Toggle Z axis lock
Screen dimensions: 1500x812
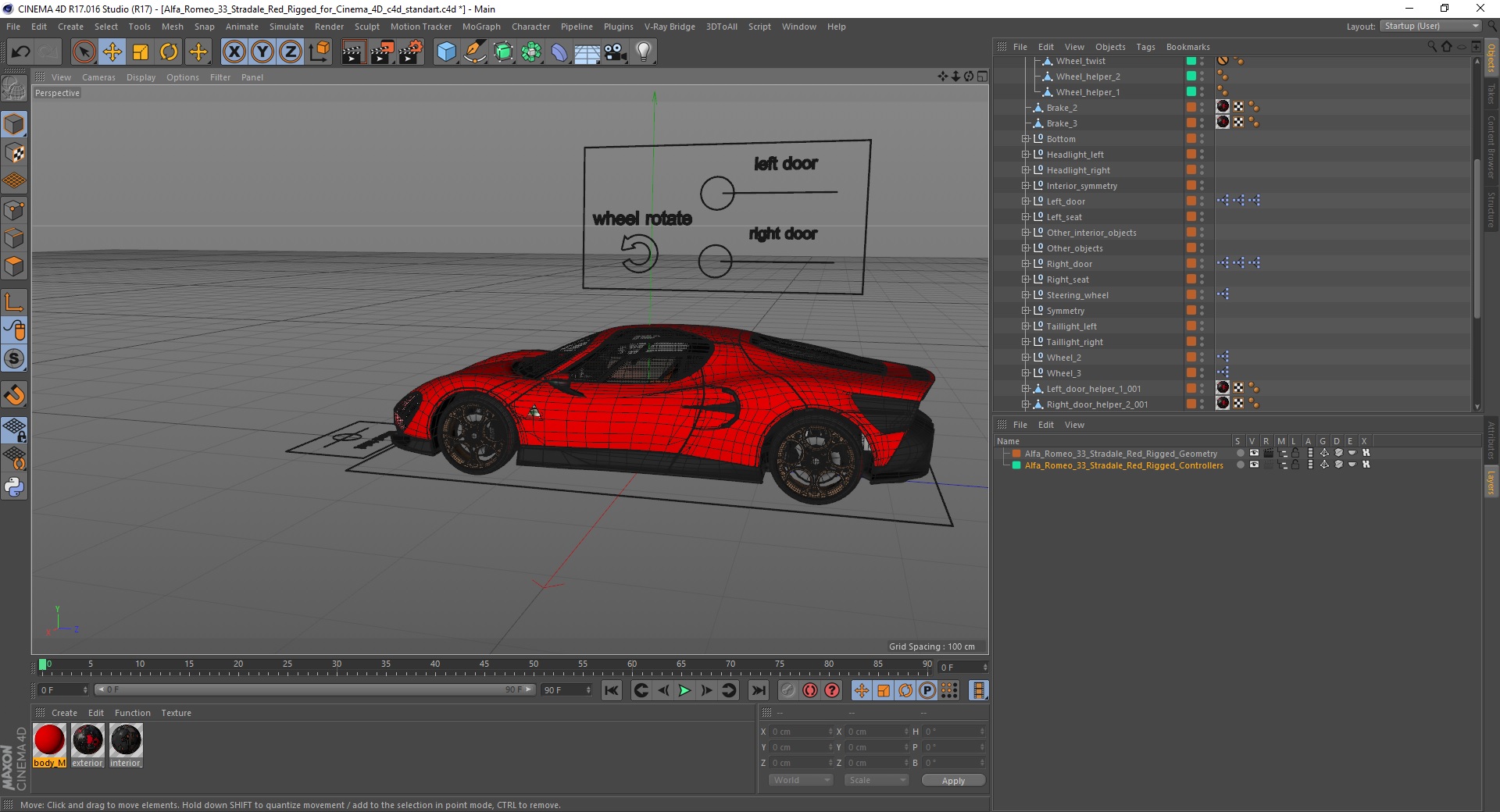(291, 52)
